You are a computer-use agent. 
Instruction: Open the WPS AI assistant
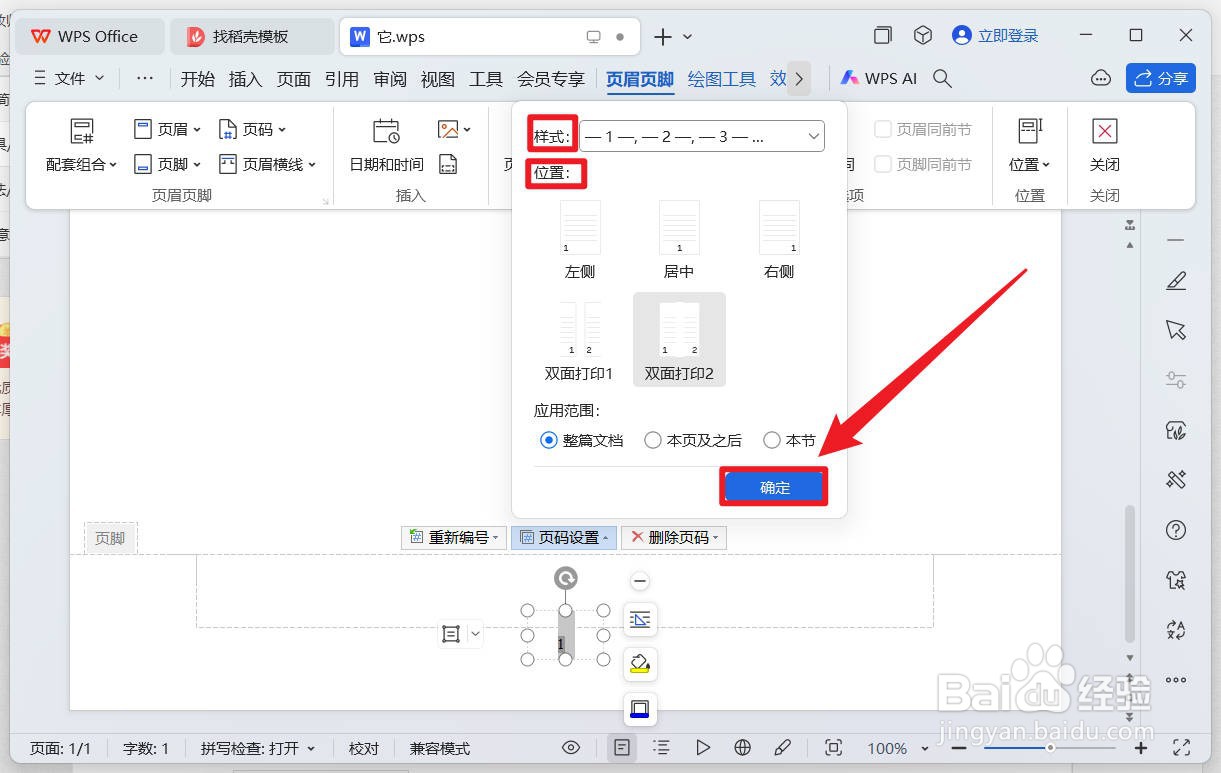(878, 78)
